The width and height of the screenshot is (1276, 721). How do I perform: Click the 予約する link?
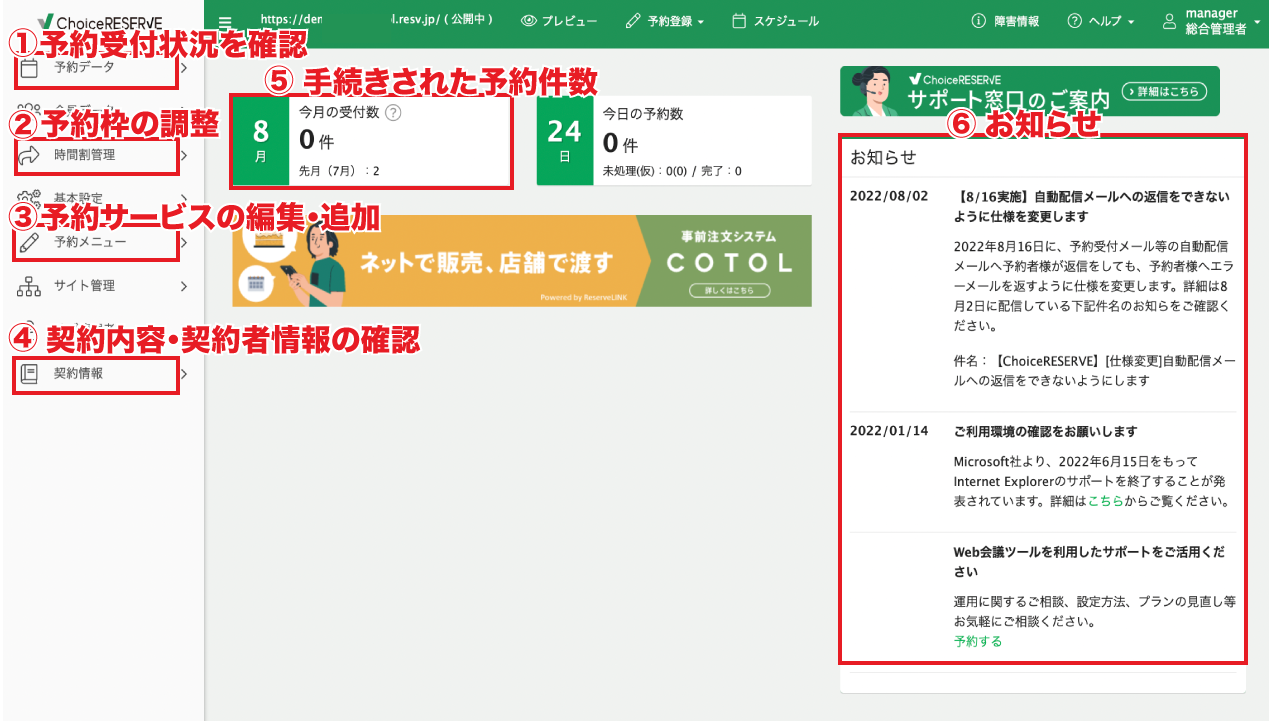point(978,641)
